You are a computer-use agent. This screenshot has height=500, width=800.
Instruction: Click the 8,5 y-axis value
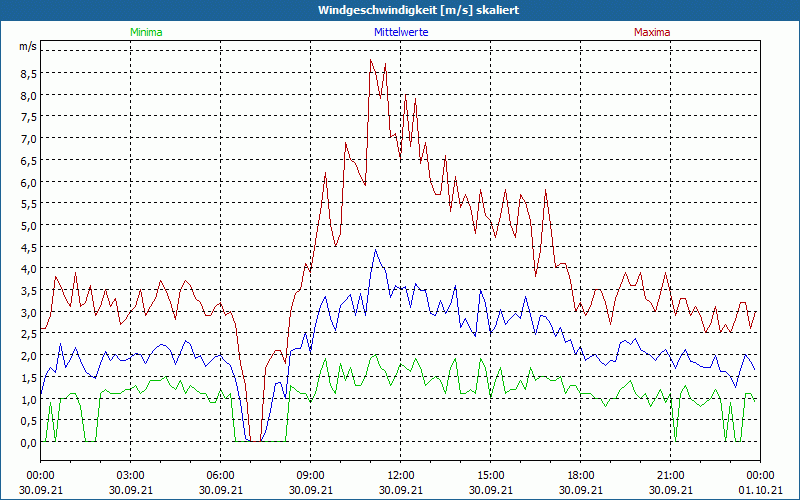pyautogui.click(x=28, y=74)
